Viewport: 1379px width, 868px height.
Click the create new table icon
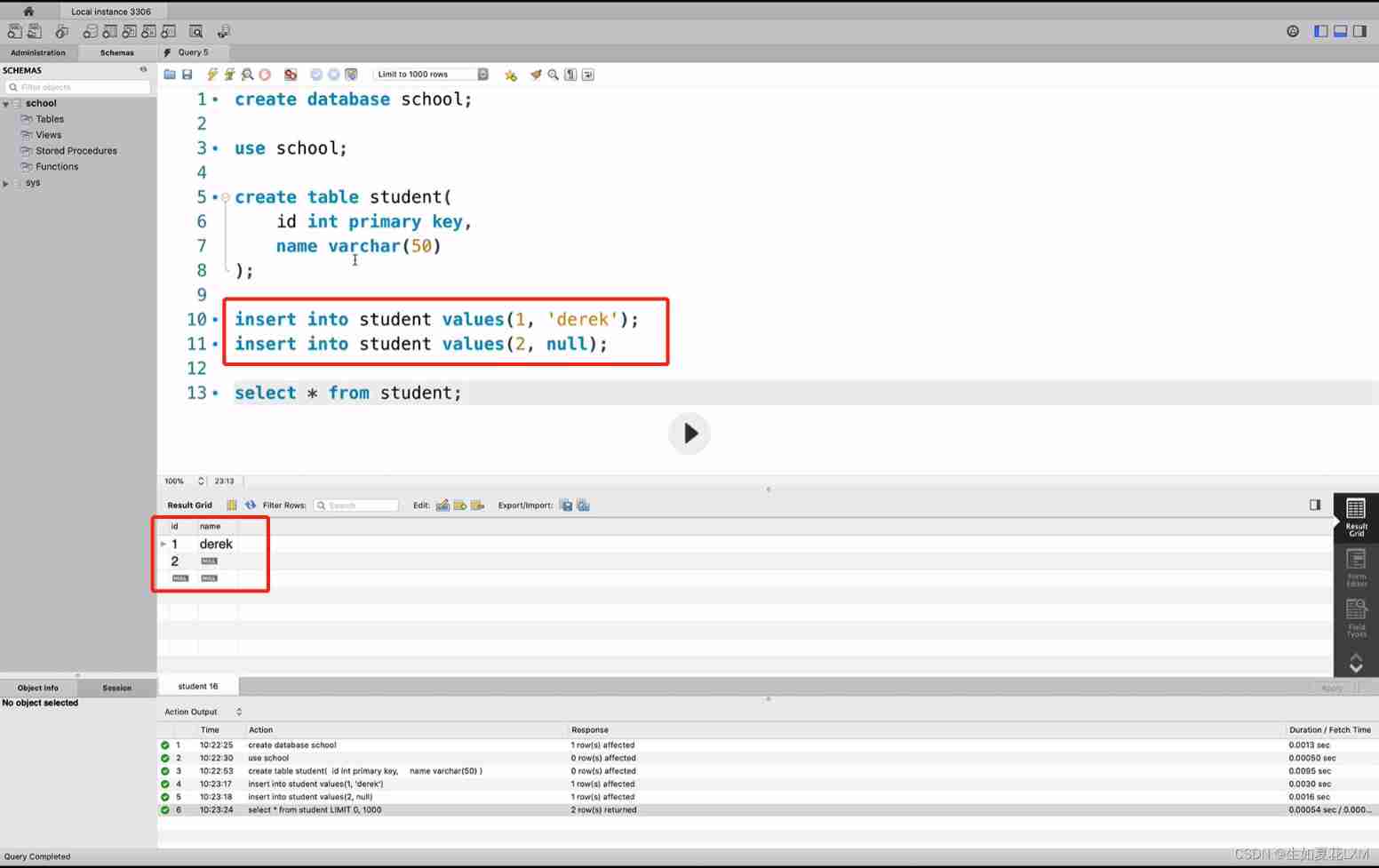109,32
